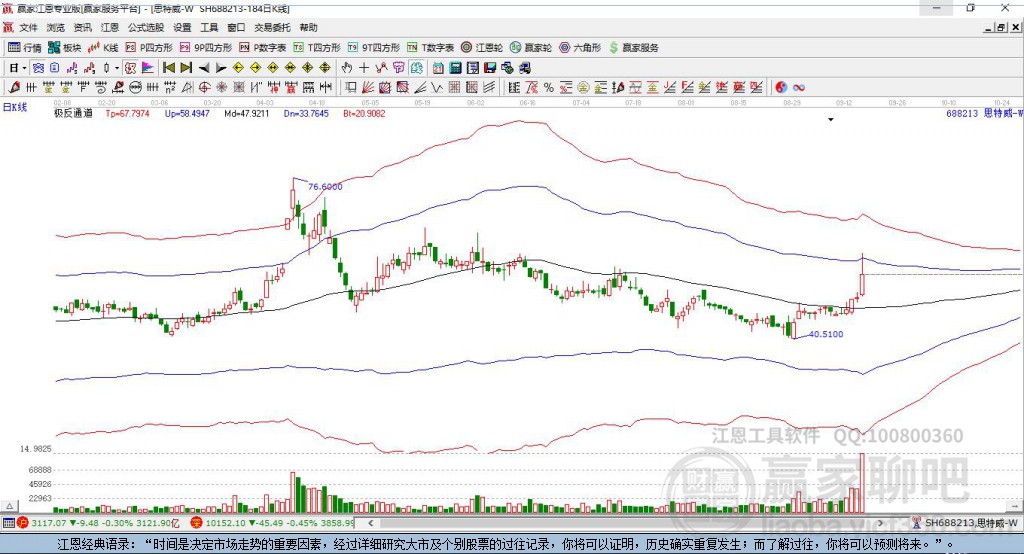The height and width of the screenshot is (554, 1024).
Task: Open the 公式选股 menu
Action: coord(146,27)
